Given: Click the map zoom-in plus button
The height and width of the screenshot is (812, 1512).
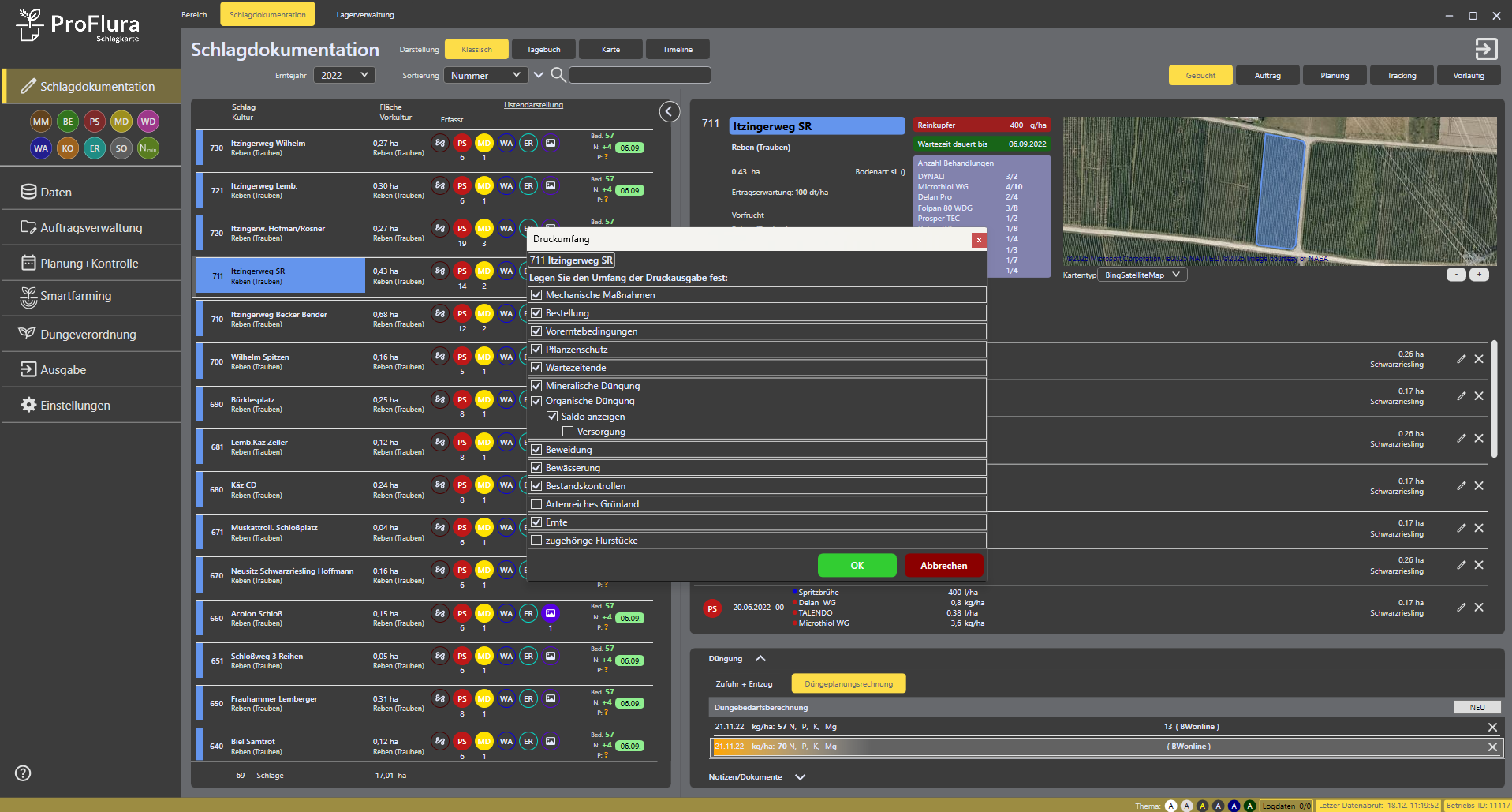Looking at the screenshot, I should click(1479, 275).
